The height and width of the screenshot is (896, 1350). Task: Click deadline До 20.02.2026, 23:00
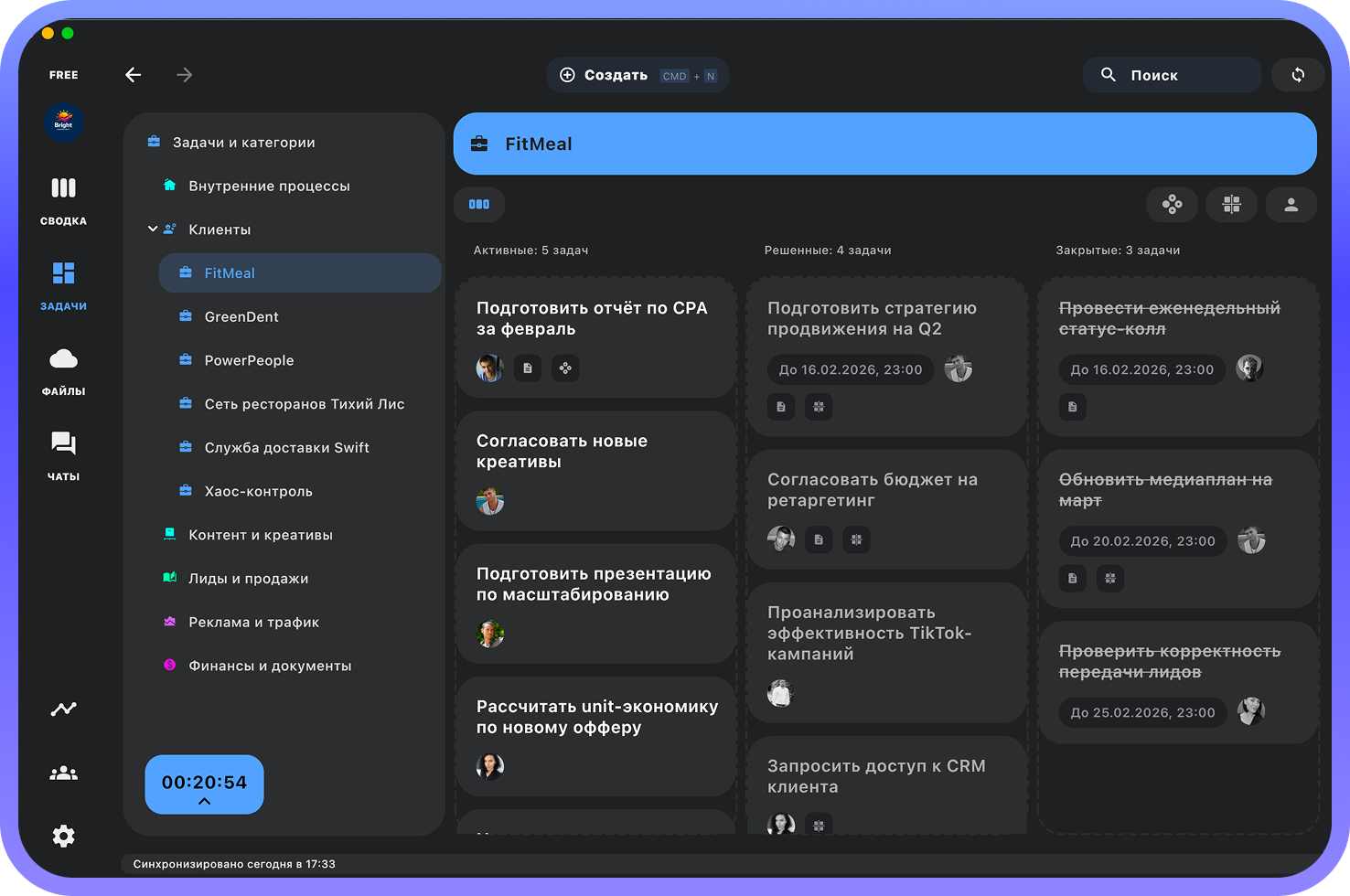coord(1143,541)
